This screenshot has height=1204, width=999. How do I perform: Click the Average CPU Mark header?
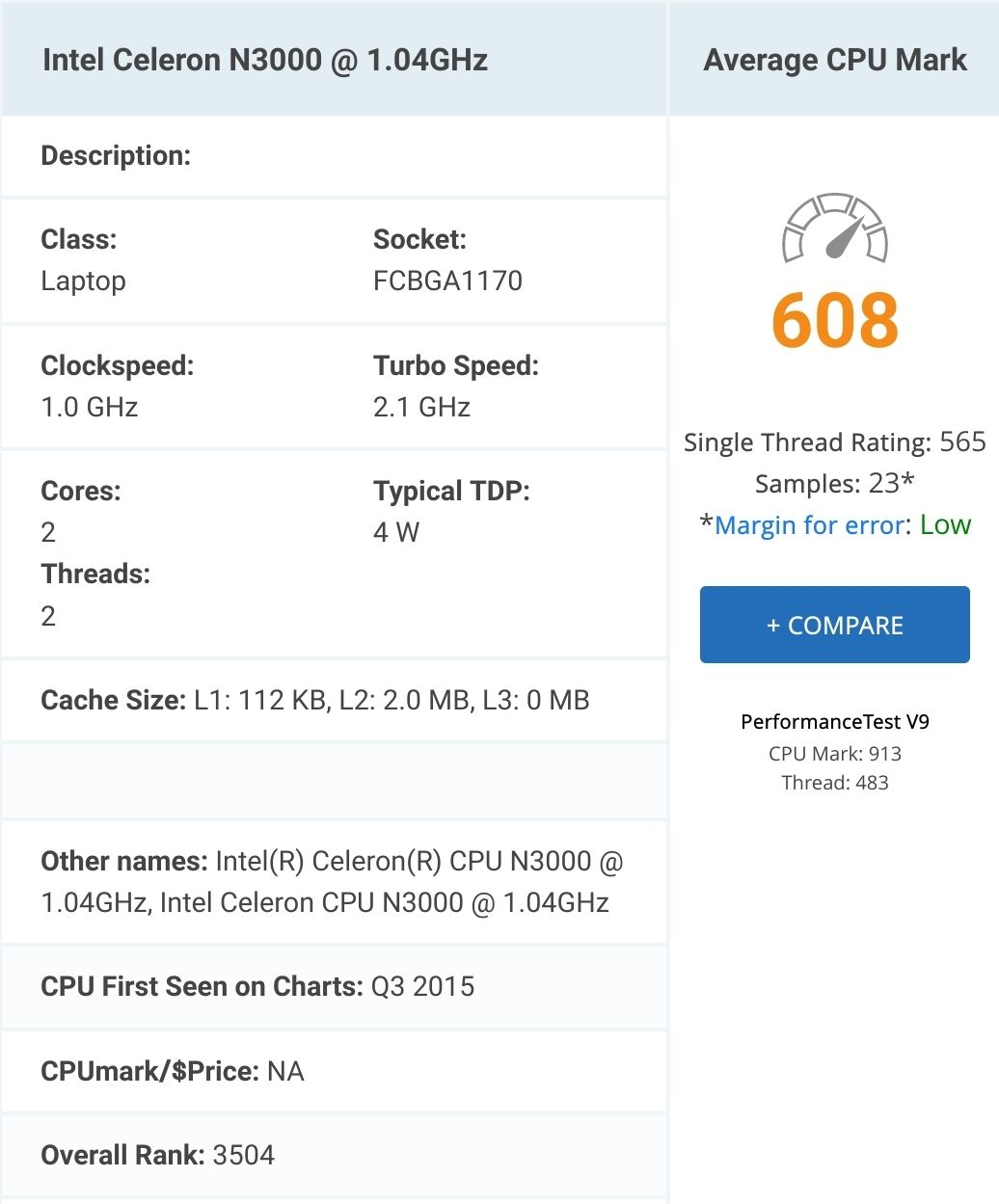click(x=835, y=60)
